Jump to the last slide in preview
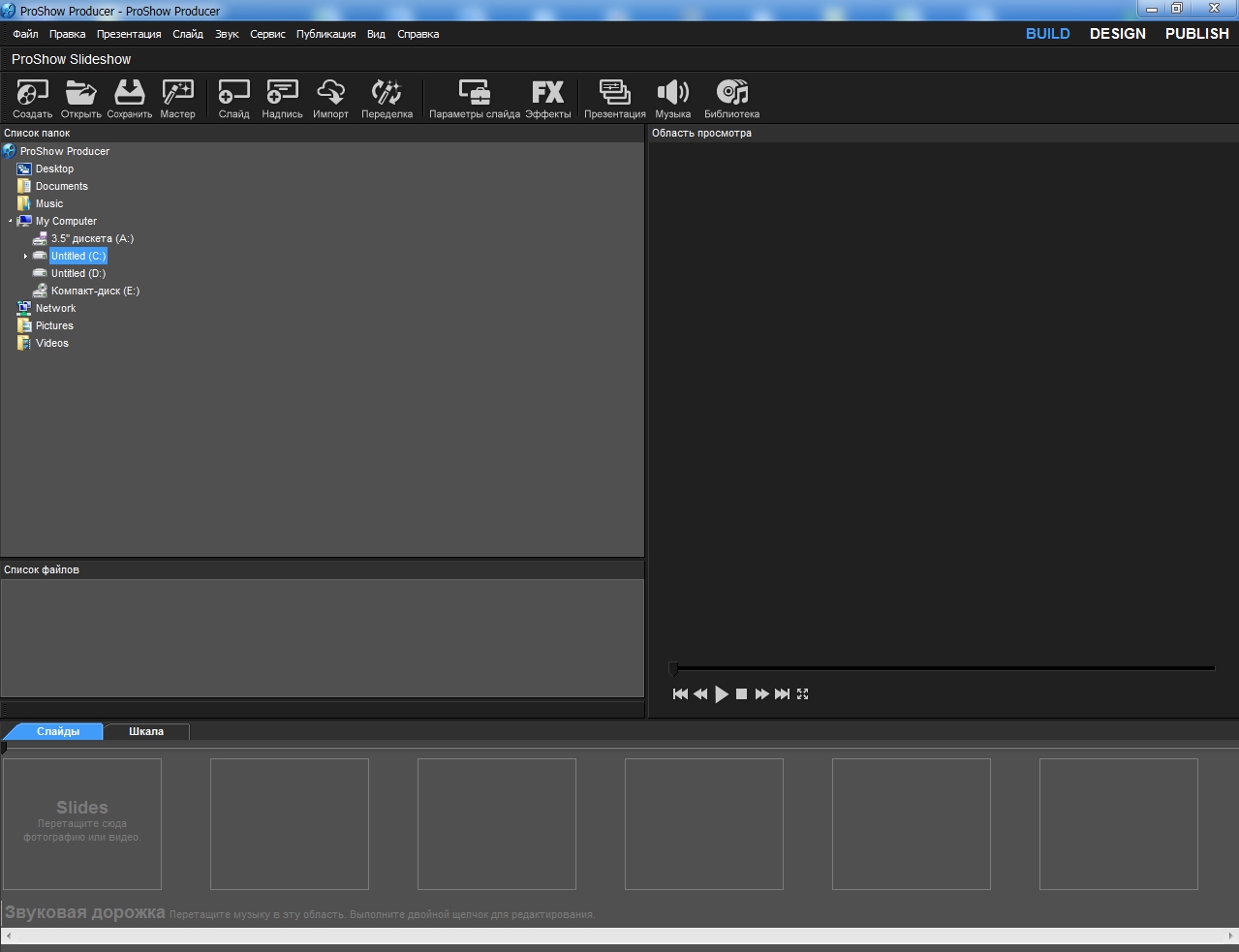 (x=782, y=693)
